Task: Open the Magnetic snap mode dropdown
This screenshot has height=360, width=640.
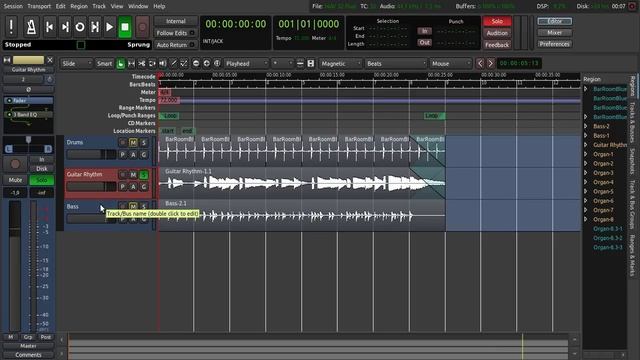Action: click(x=340, y=64)
